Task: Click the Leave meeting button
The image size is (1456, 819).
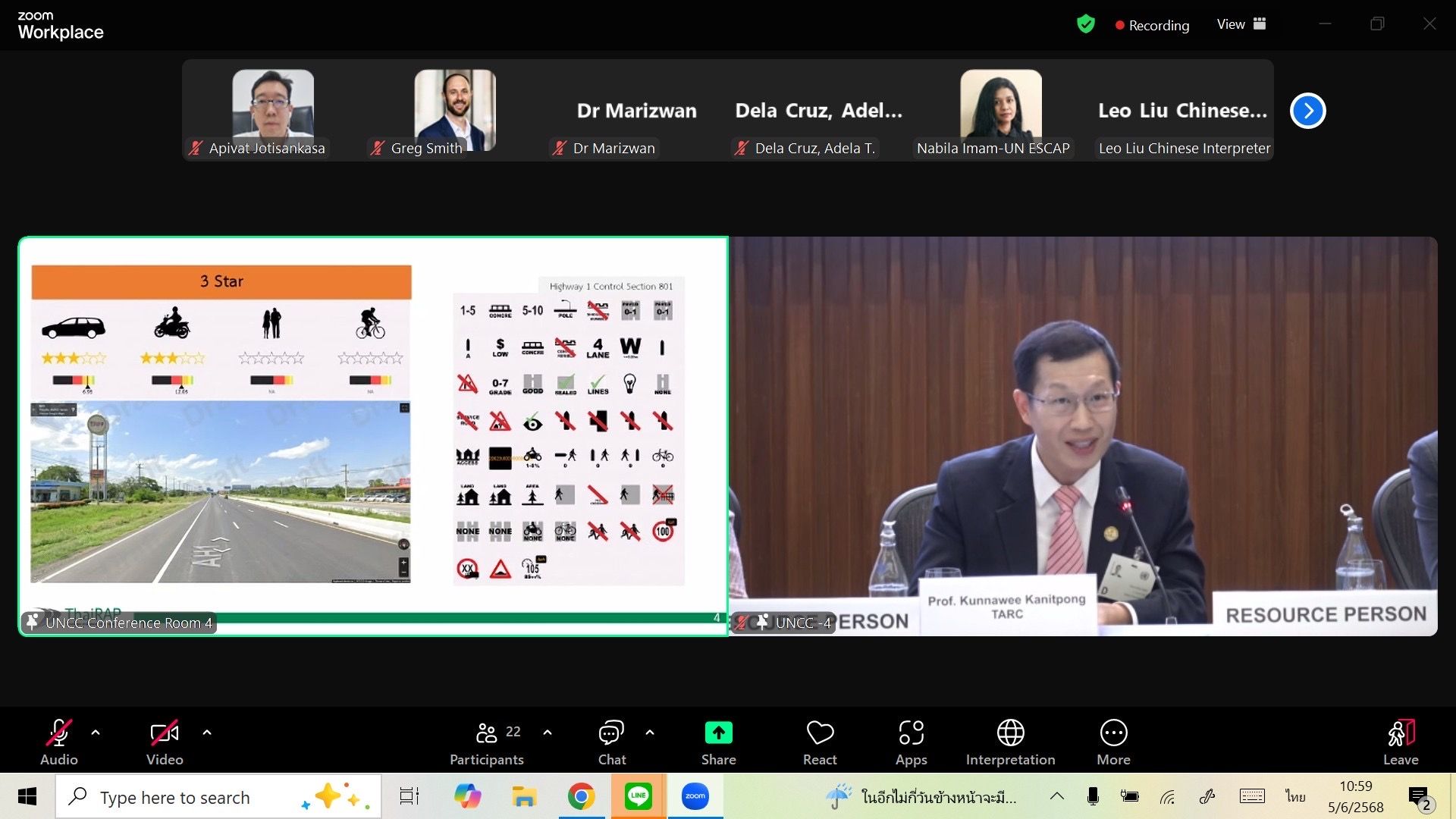Action: click(x=1400, y=742)
